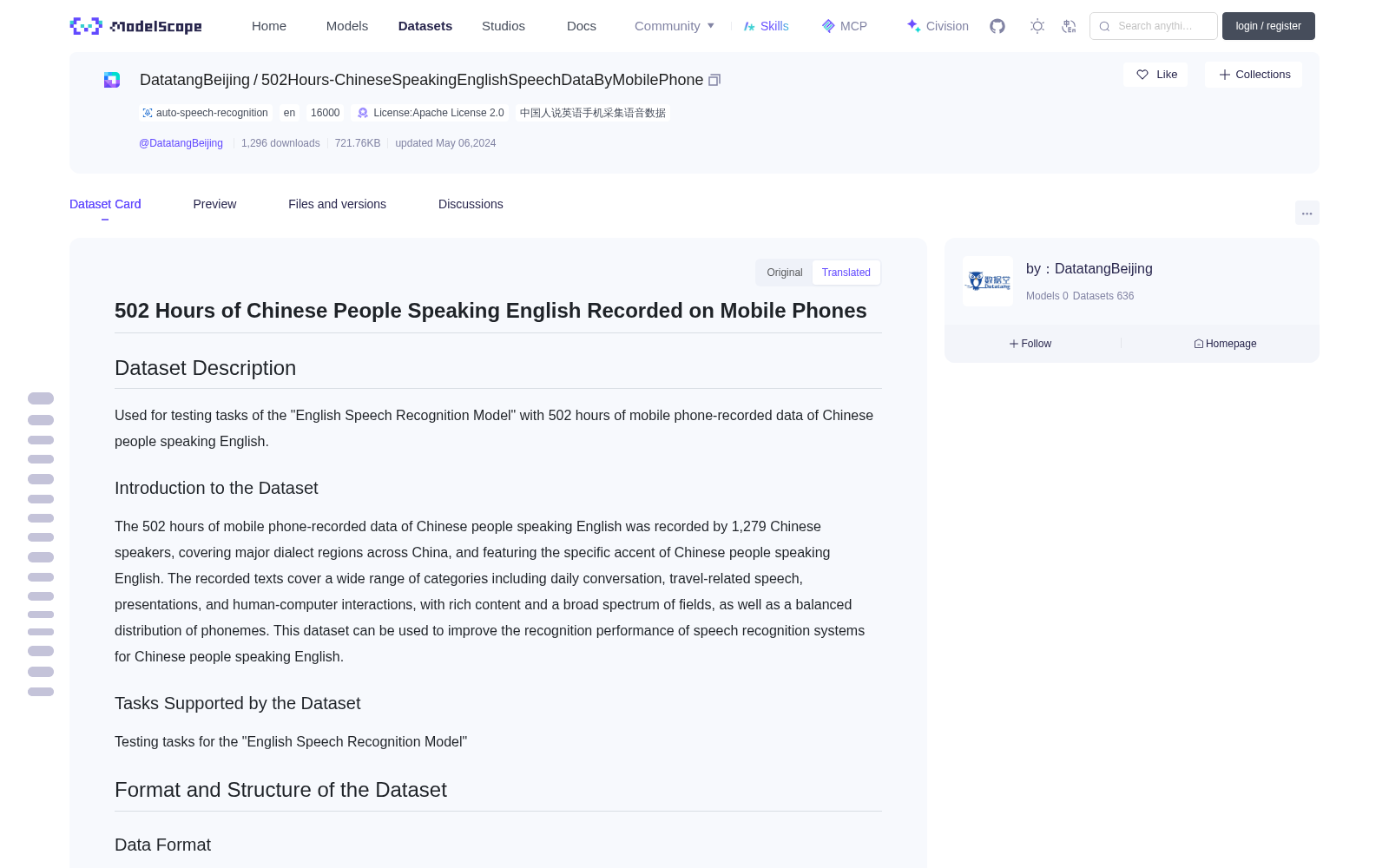This screenshot has width=1389, height=868.
Task: Click the "1,296 downloads" text
Action: pos(280,143)
